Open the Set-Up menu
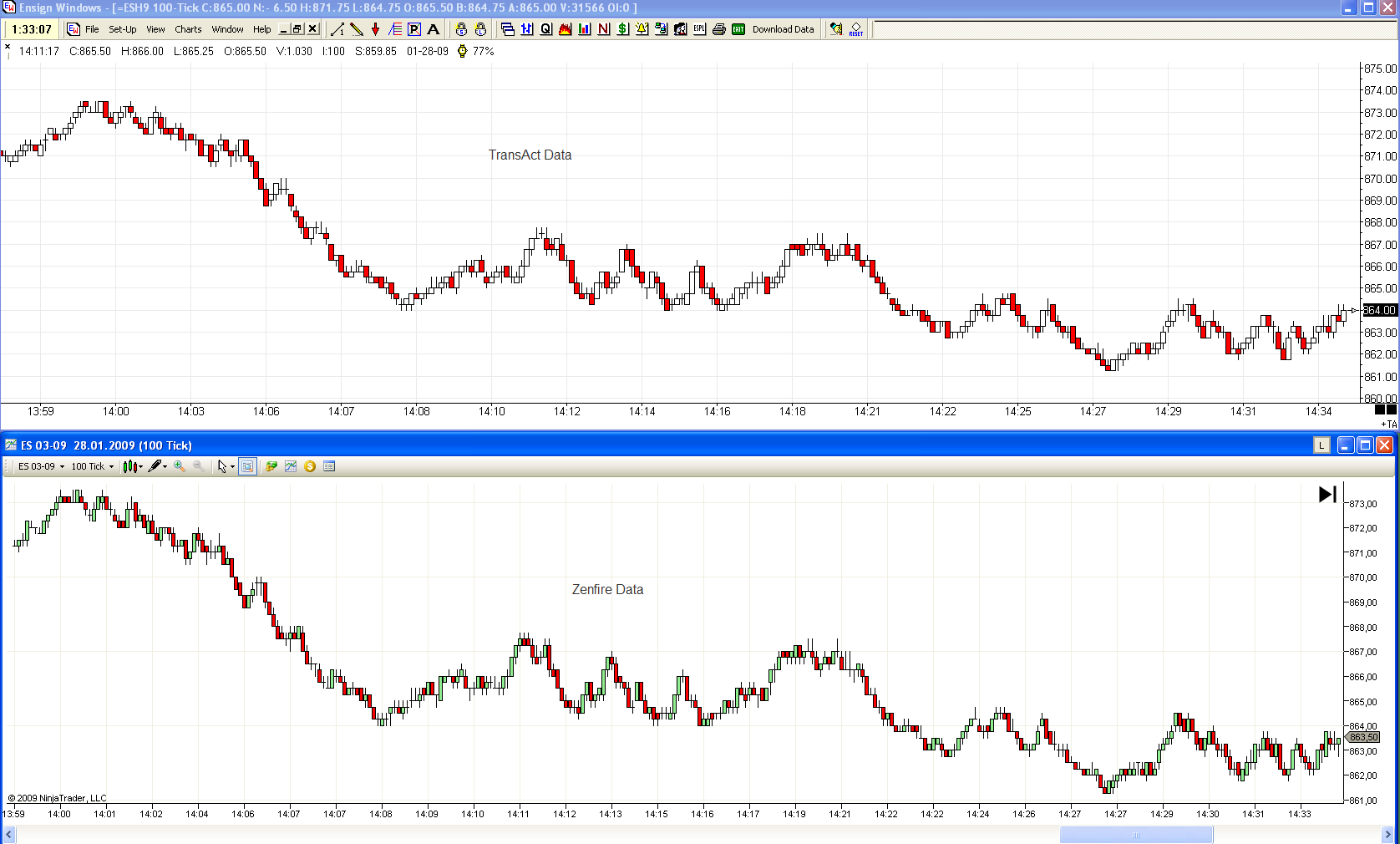This screenshot has width=1400, height=844. (122, 29)
